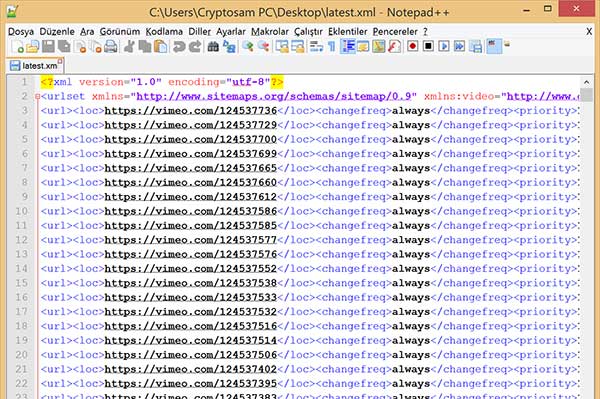Close the document with menu bar X
This screenshot has width=600, height=399.
tap(589, 31)
